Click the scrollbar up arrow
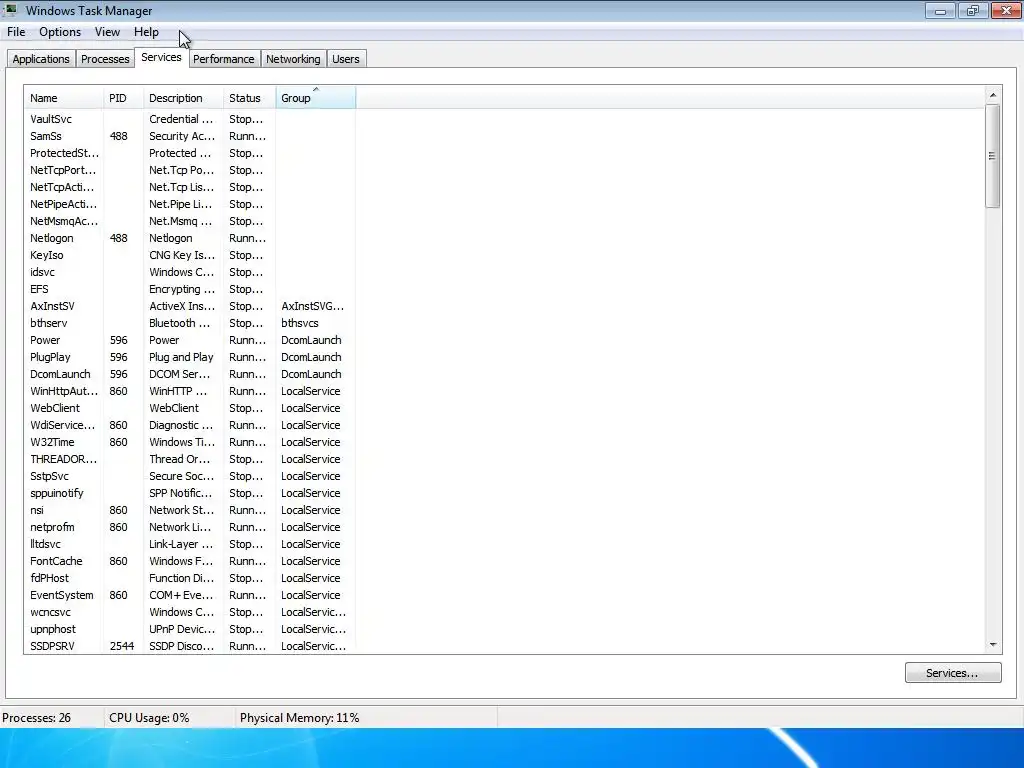Viewport: 1024px width, 768px height. coord(993,95)
